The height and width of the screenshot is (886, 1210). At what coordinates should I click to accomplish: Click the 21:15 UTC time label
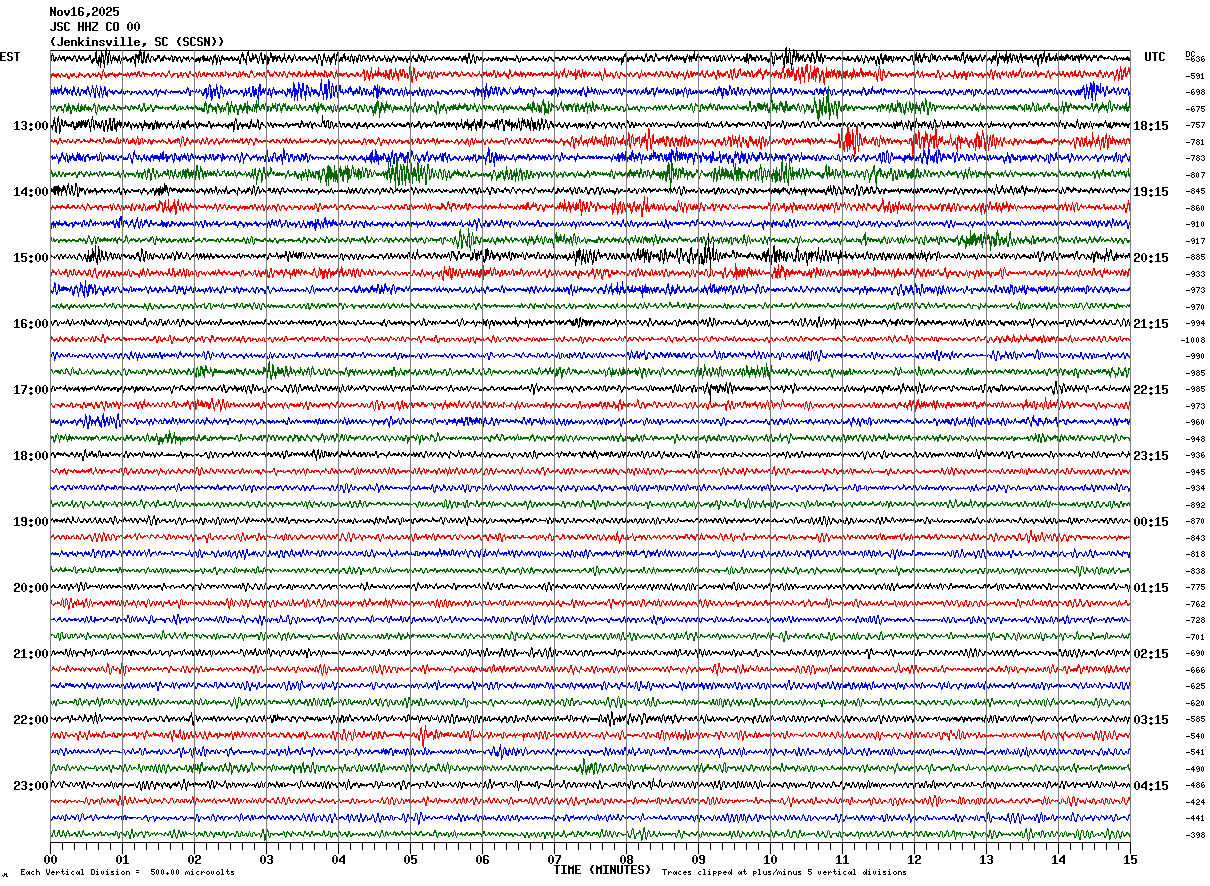1151,324
